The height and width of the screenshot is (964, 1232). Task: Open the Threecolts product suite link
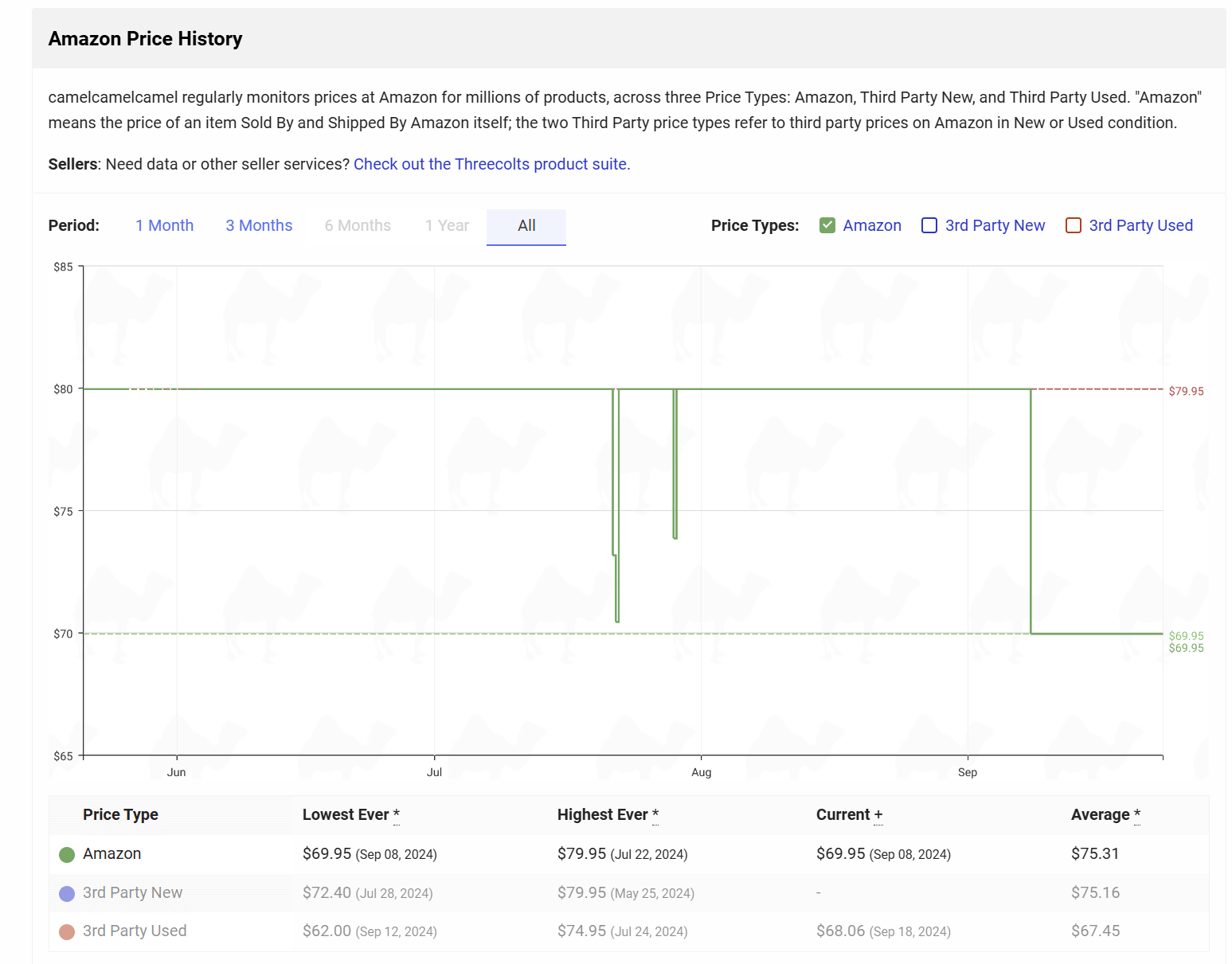click(491, 164)
